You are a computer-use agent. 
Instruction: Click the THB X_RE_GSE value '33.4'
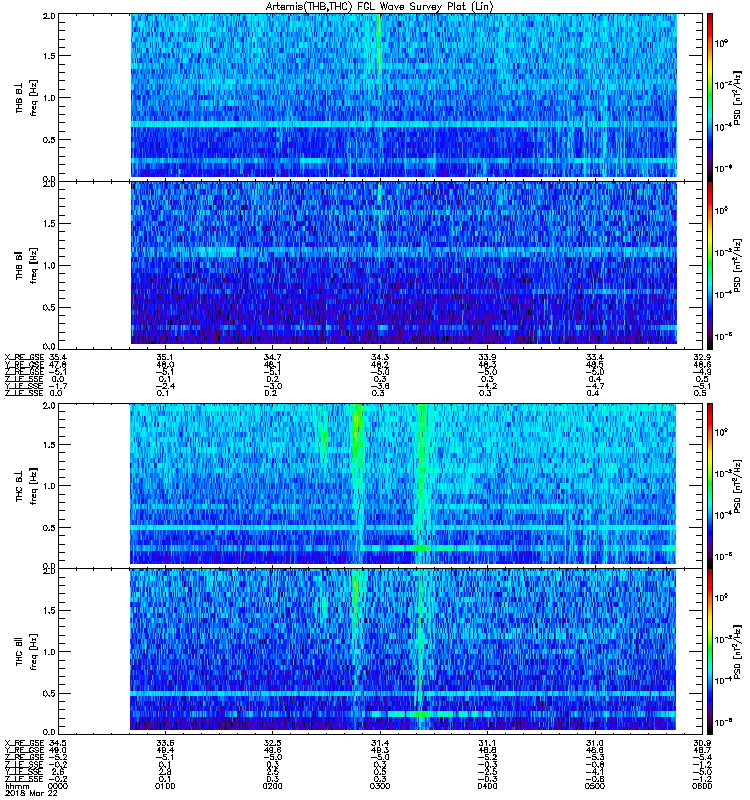click(595, 357)
